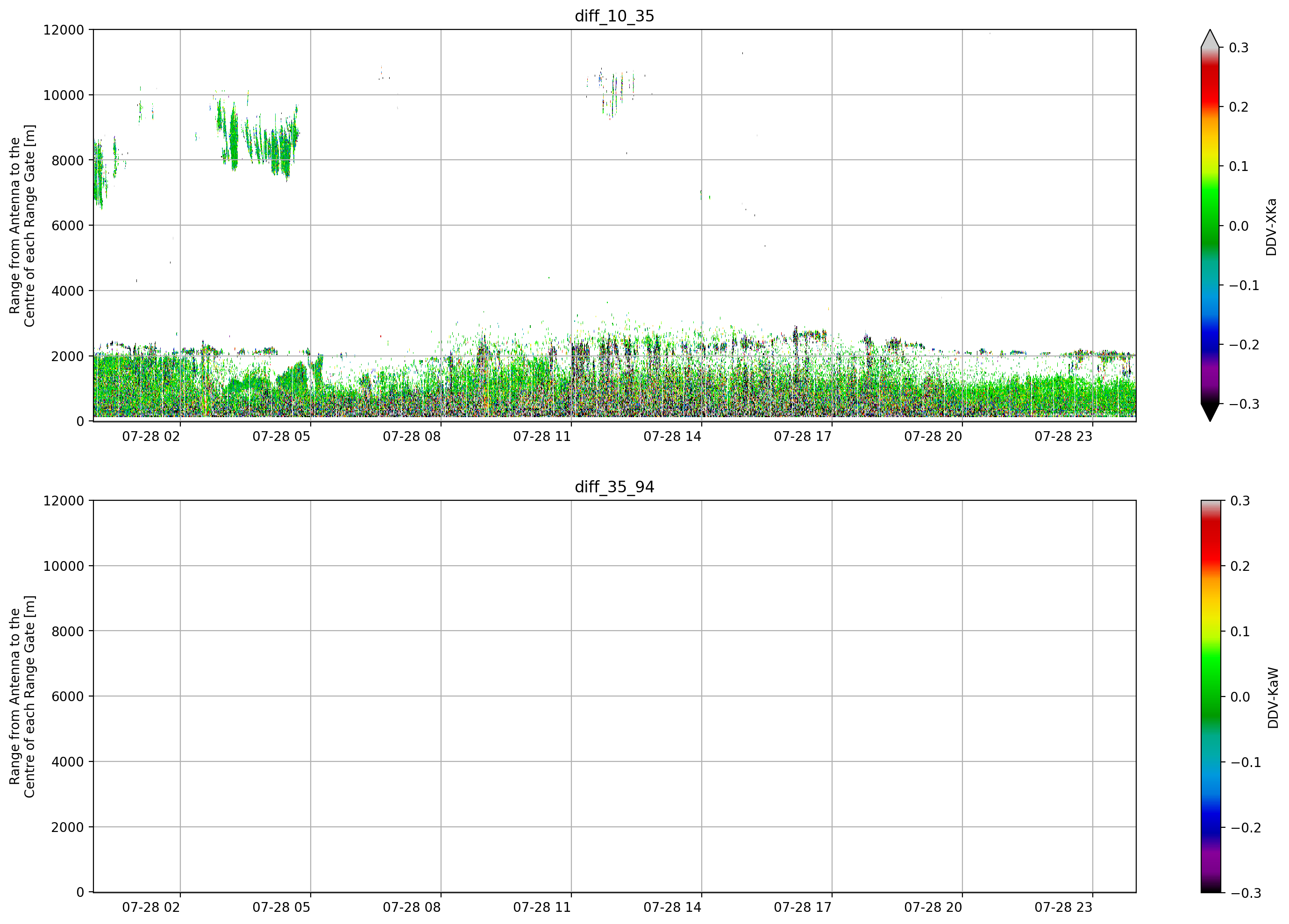Screen dimensions: 1289x924
Task: Click '07-28 20' under the diff_10_35 plot
Action: [933, 436]
